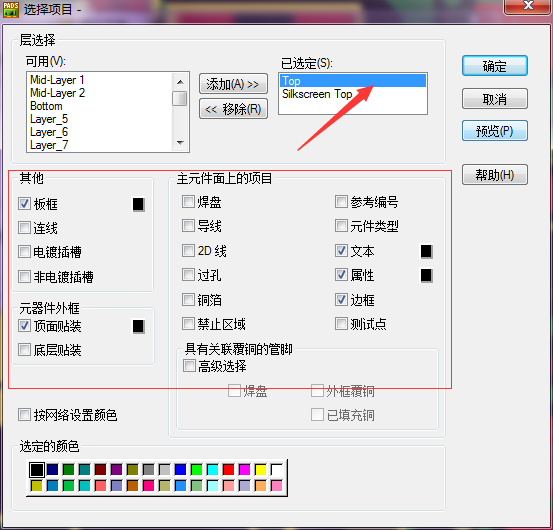This screenshot has height=530, width=553.
Task: Toggle the 板框 checkbox
Action: click(x=24, y=203)
